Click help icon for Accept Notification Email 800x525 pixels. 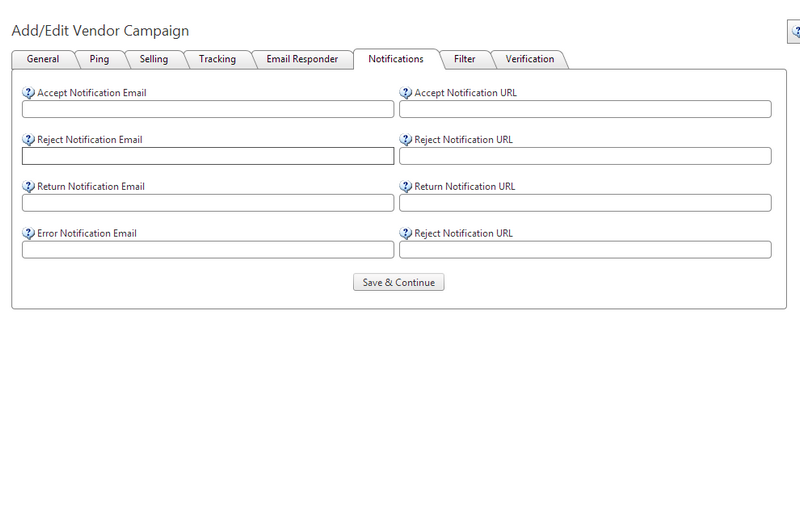pos(28,93)
